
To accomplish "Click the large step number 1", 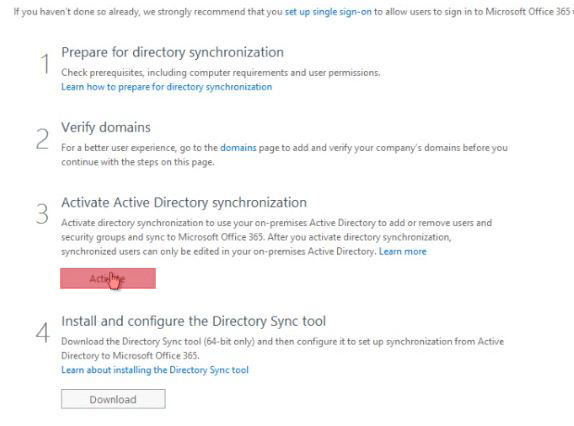I will coord(45,63).
